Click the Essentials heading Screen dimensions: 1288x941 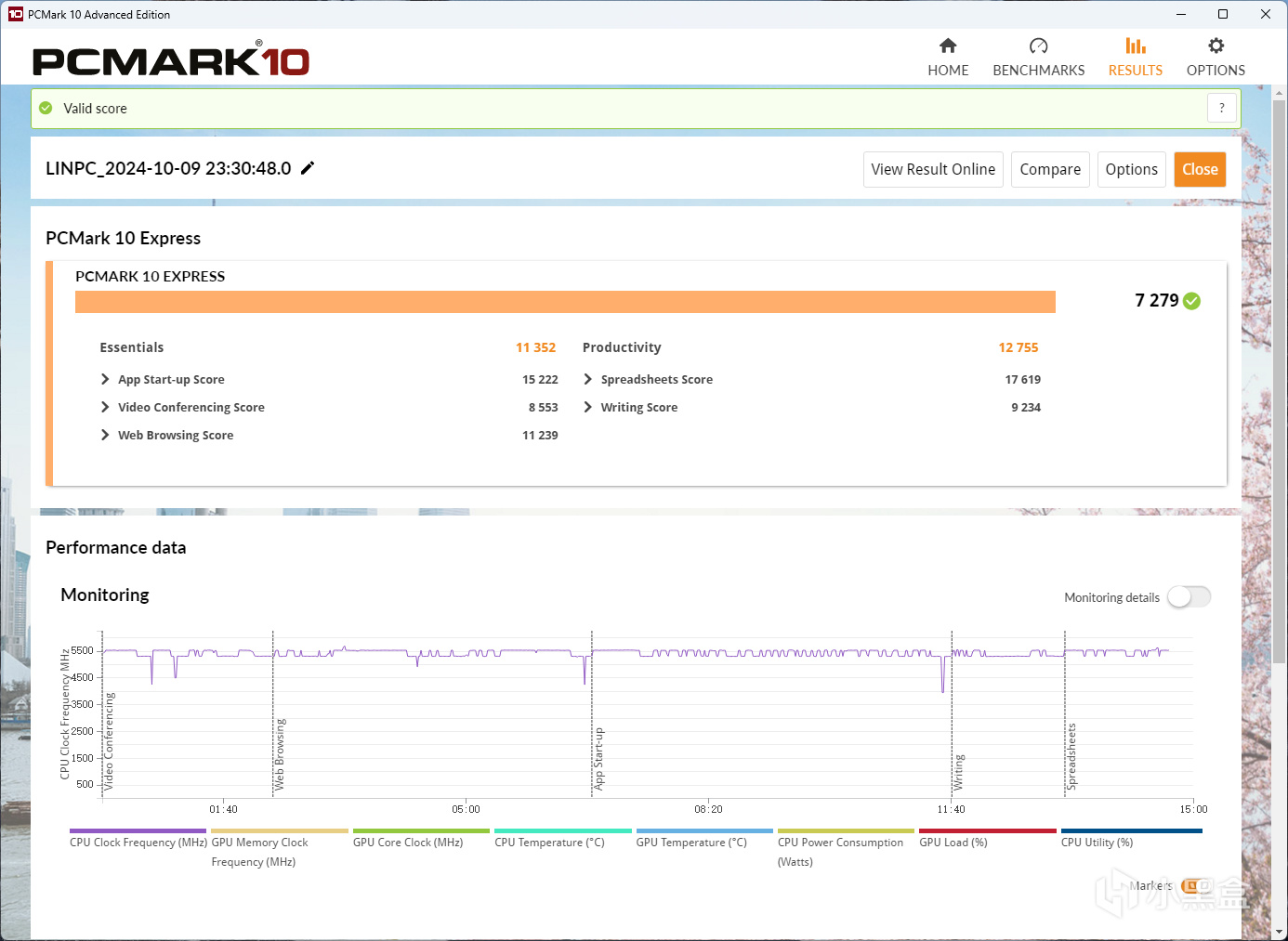[132, 347]
